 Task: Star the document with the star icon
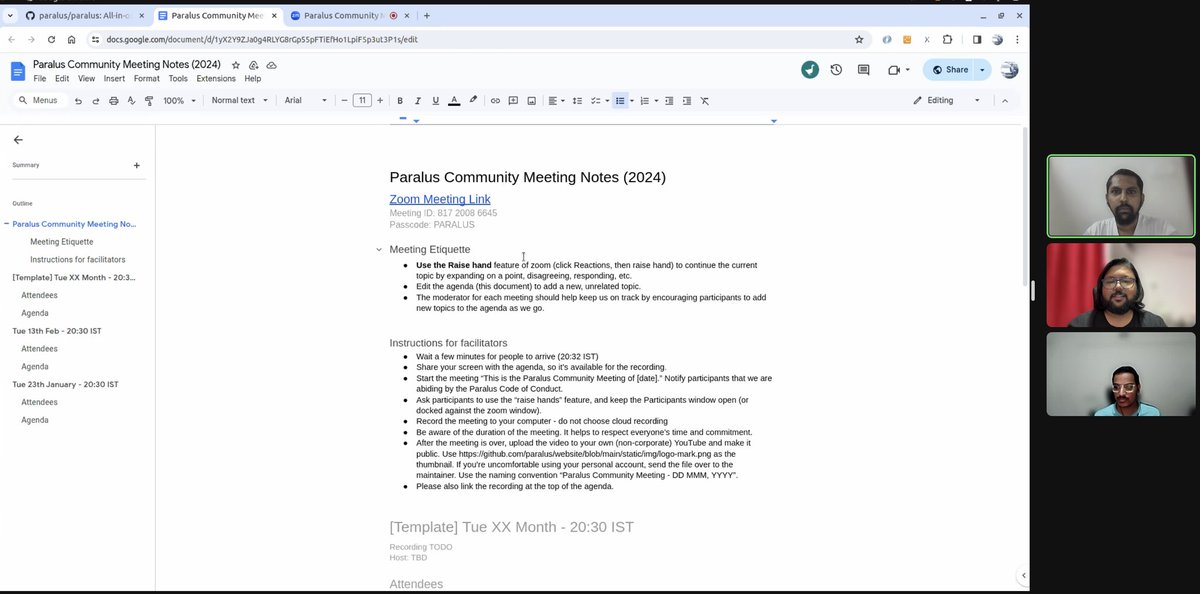(236, 65)
